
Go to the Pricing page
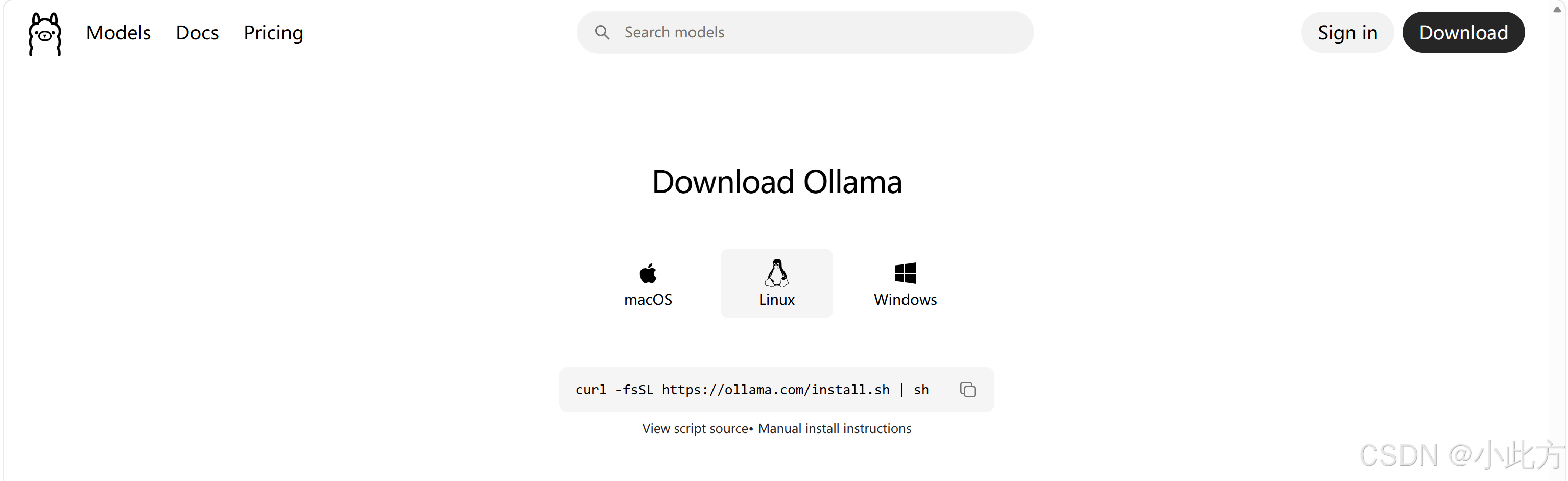click(x=273, y=33)
